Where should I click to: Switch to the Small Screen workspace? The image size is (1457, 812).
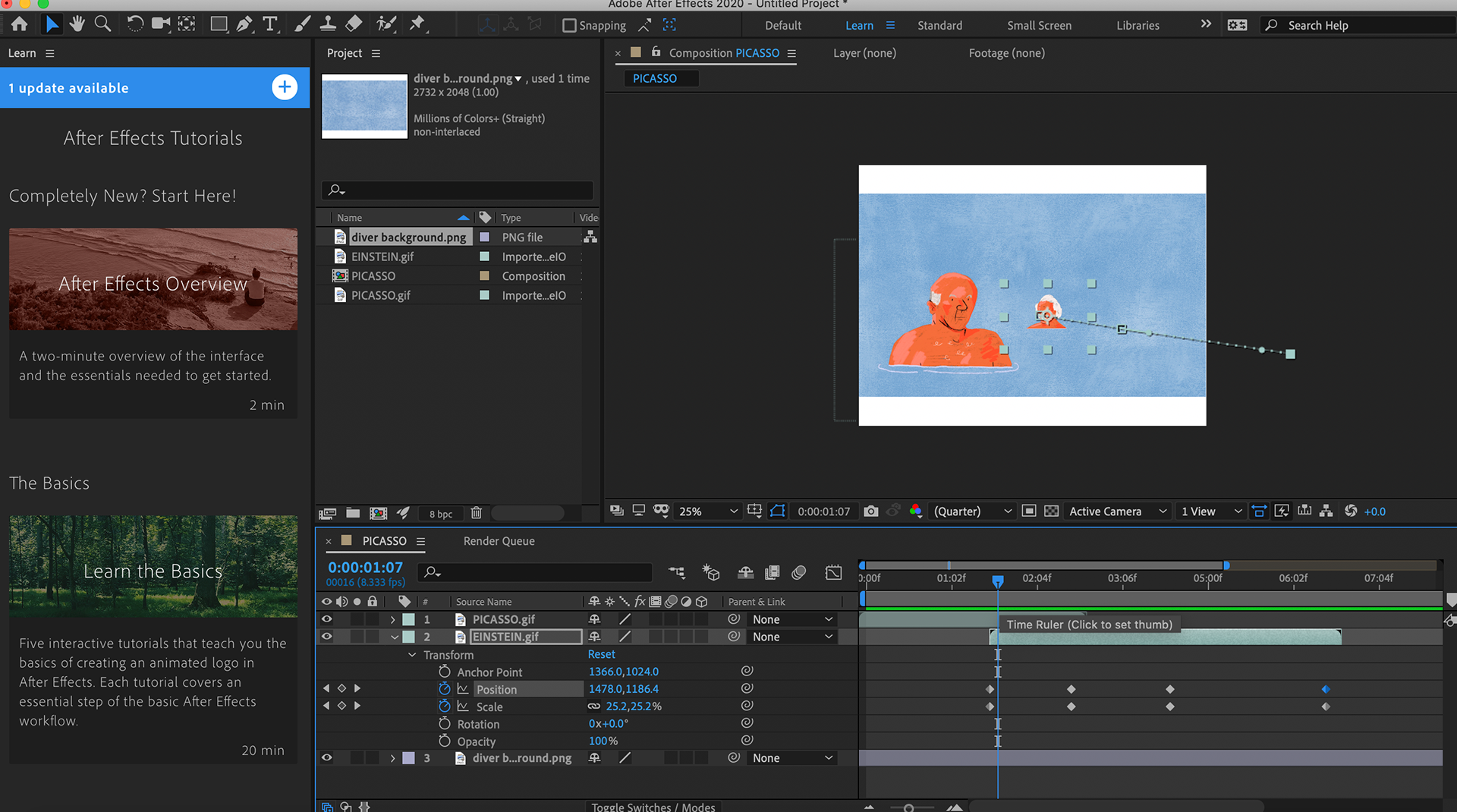(x=1039, y=25)
